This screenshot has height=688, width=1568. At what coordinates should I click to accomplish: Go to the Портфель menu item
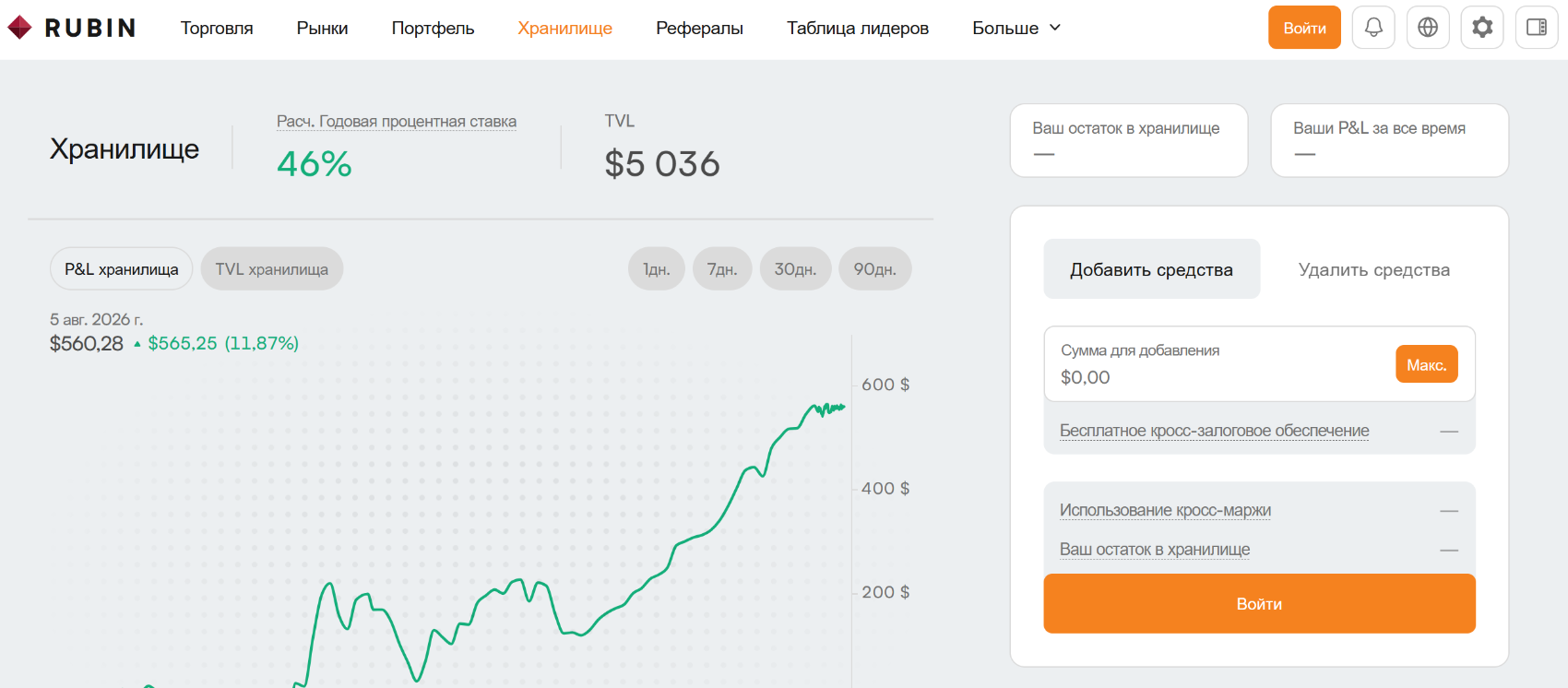tap(433, 28)
